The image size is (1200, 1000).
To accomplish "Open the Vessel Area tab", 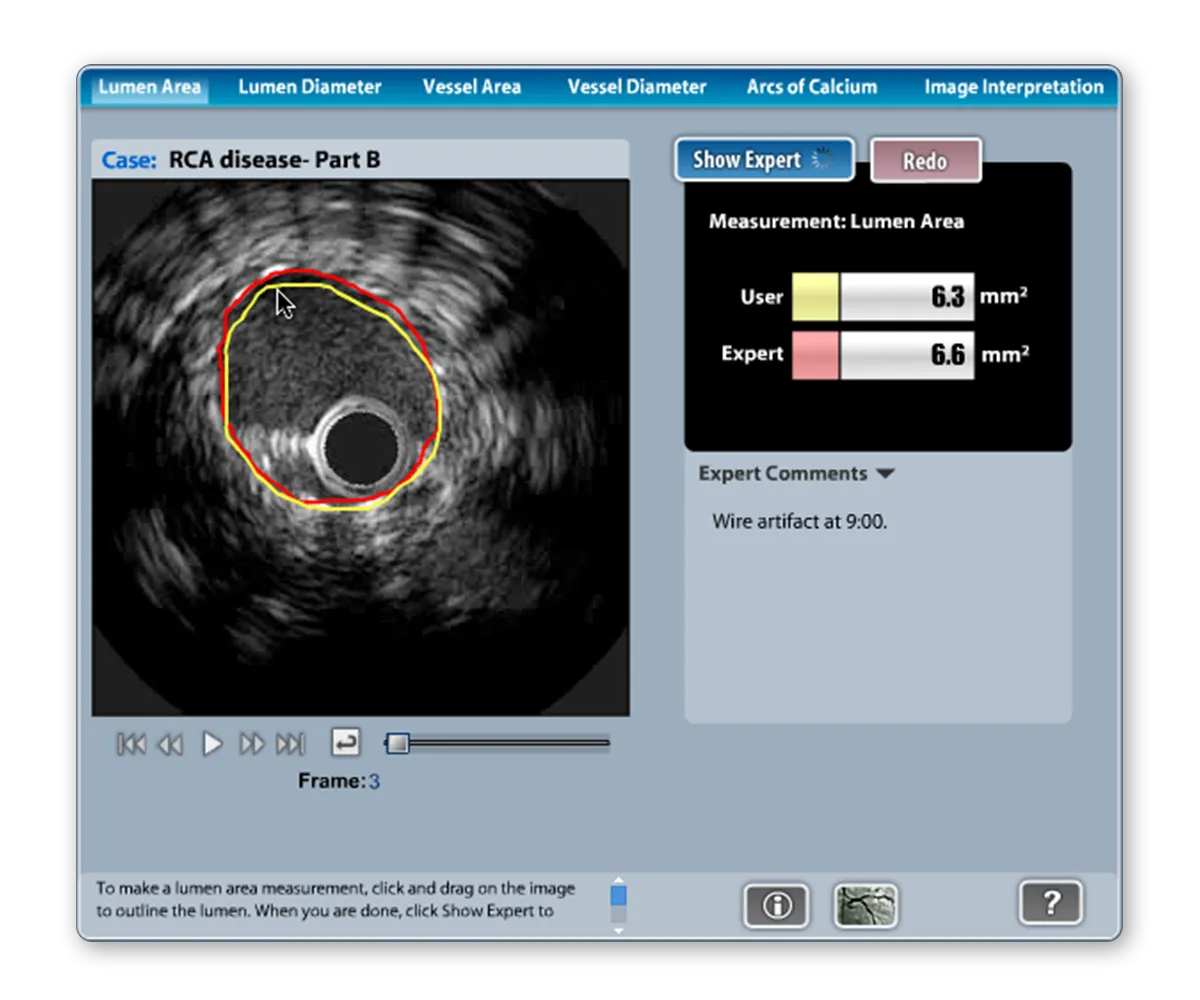I will click(x=471, y=87).
